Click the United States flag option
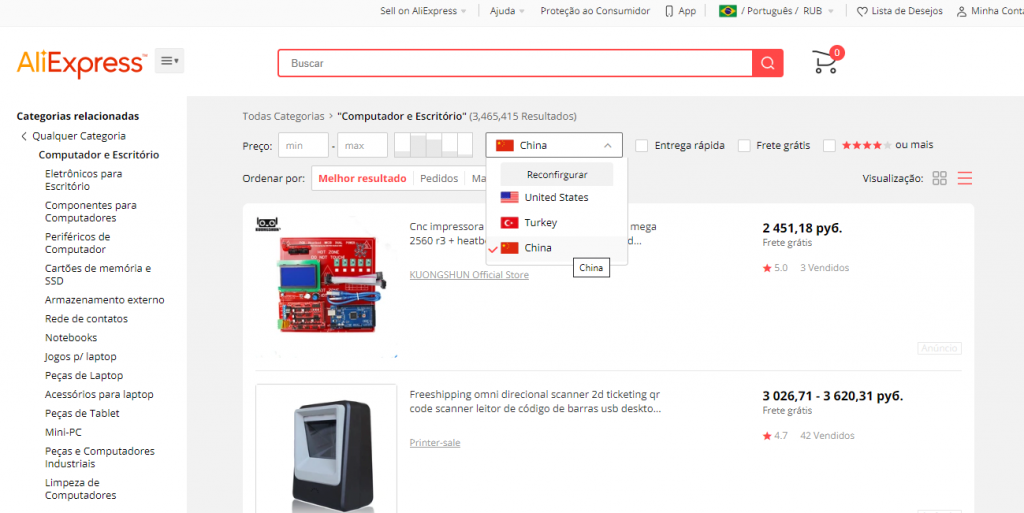This screenshot has height=513, width=1024. coord(509,197)
